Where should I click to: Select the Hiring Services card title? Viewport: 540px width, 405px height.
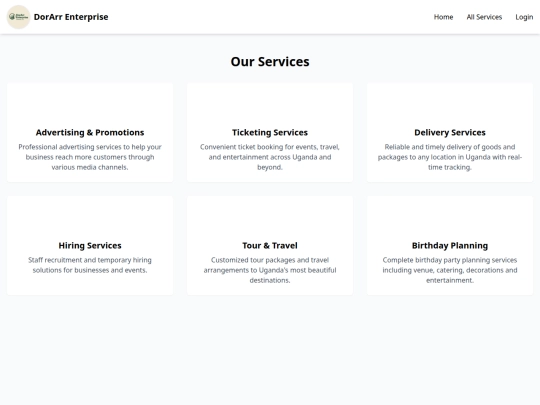click(x=90, y=246)
